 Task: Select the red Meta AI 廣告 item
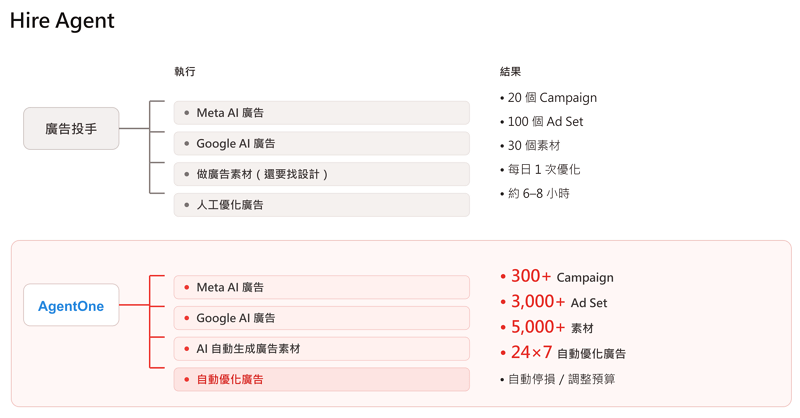click(x=321, y=287)
